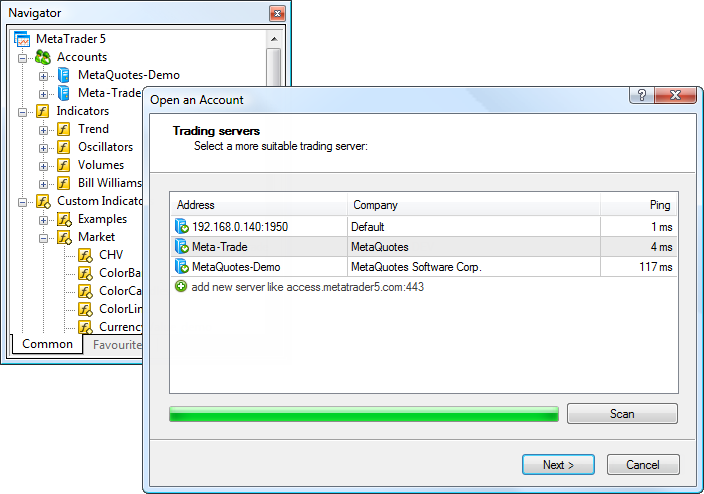Select the CHV label in Navigator tree
Screen dimensions: 704x494
[111, 255]
